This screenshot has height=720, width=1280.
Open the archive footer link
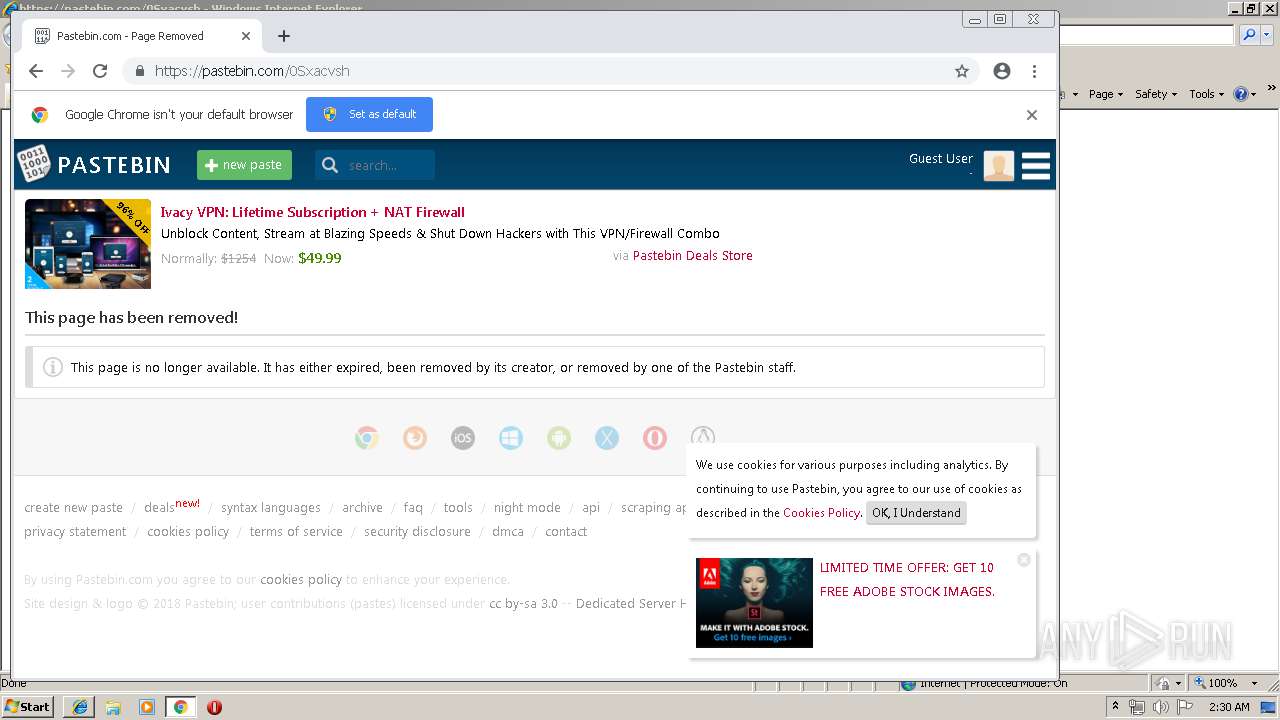(362, 508)
